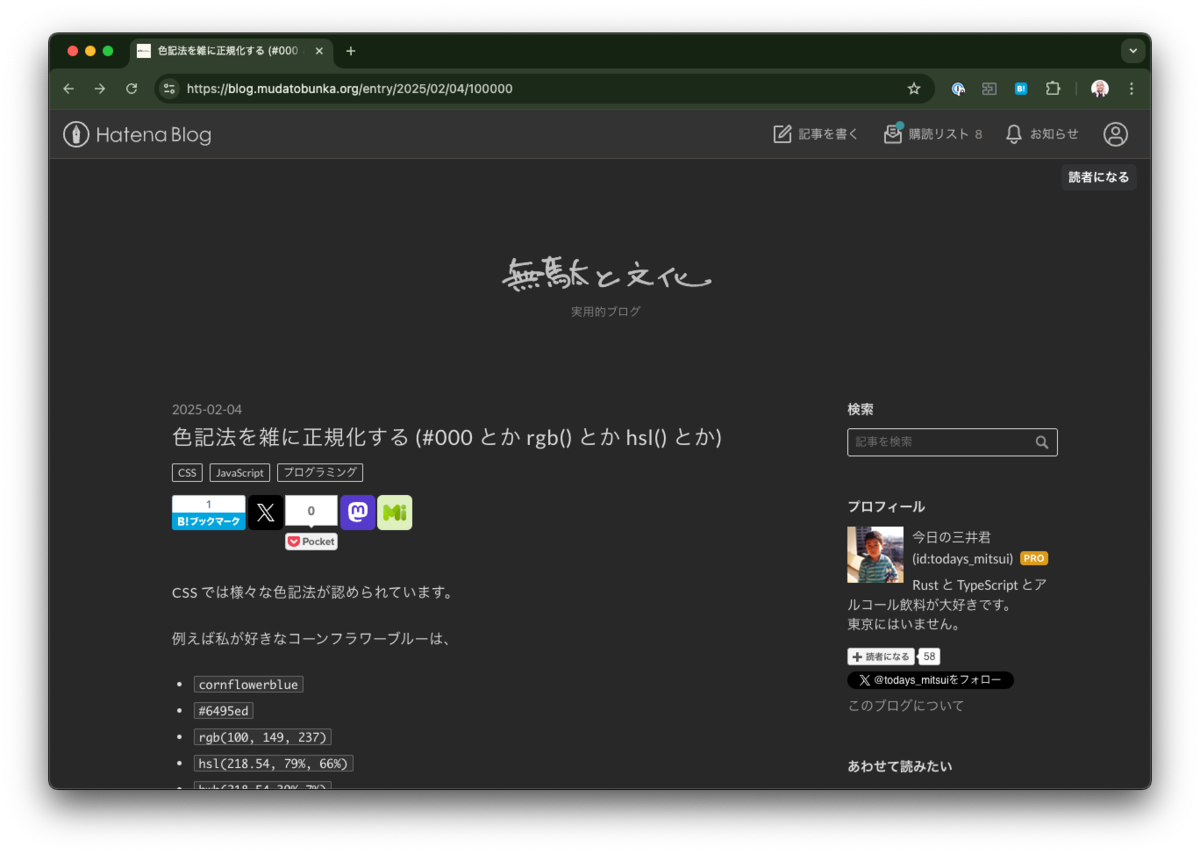This screenshot has height=854, width=1200.
Task: Follow @todays_mitsui on X
Action: [930, 680]
